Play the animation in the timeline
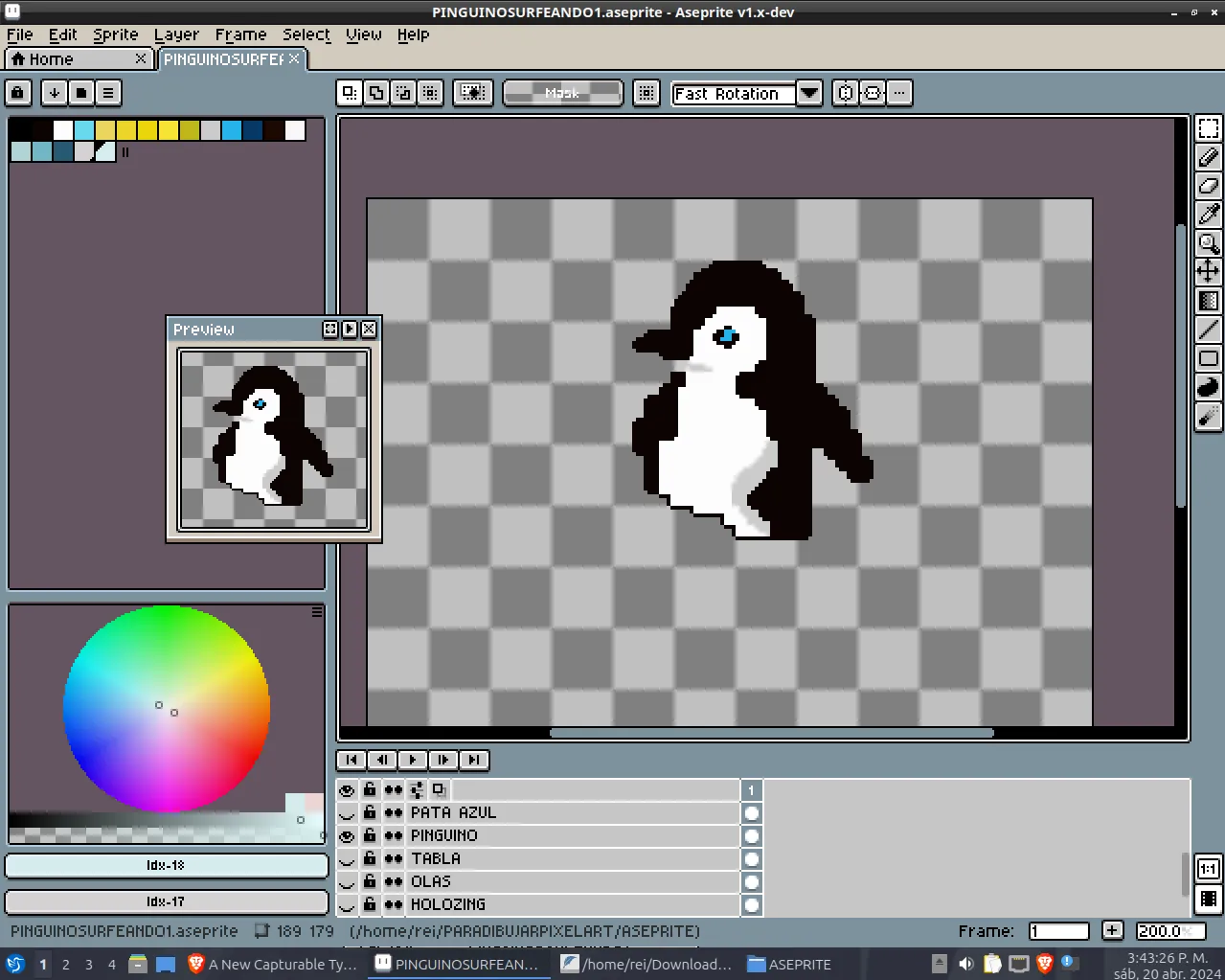The width and height of the screenshot is (1225, 980). [413, 760]
